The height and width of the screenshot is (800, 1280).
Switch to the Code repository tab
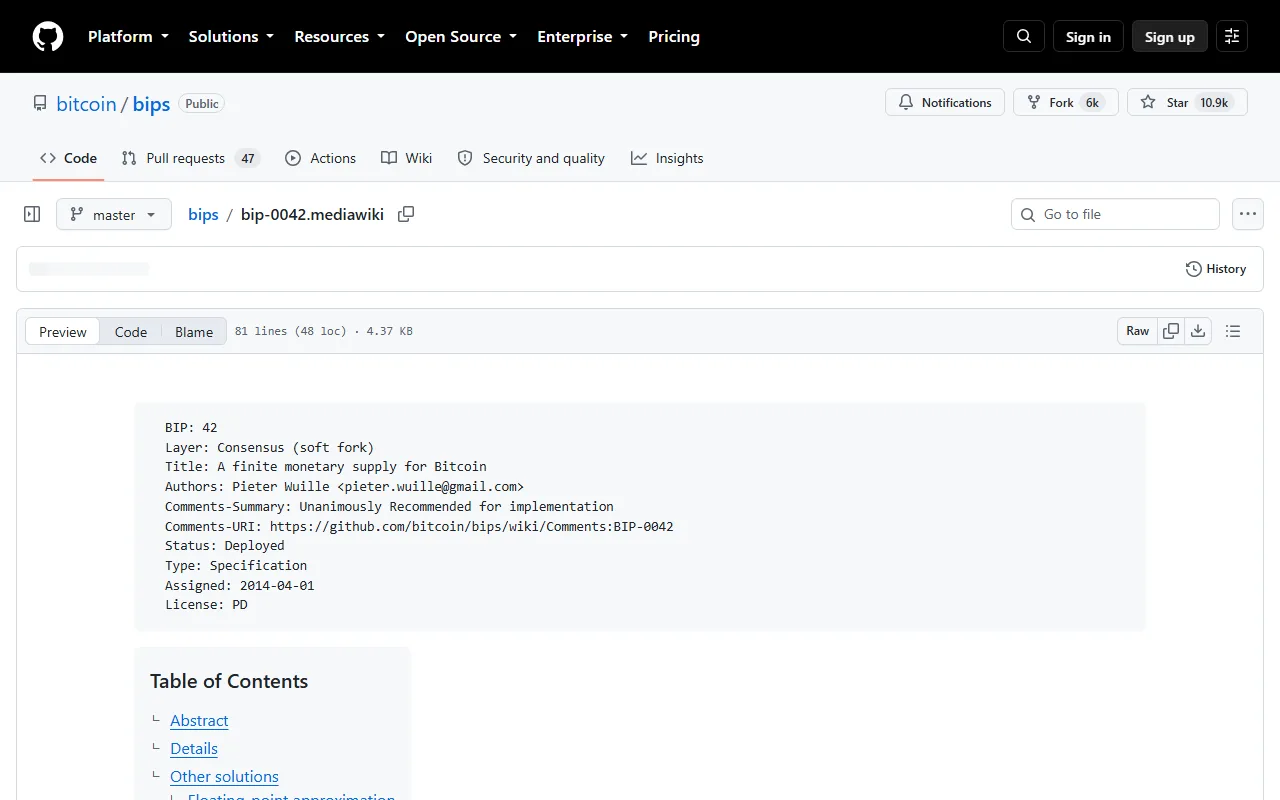pyautogui.click(x=68, y=158)
